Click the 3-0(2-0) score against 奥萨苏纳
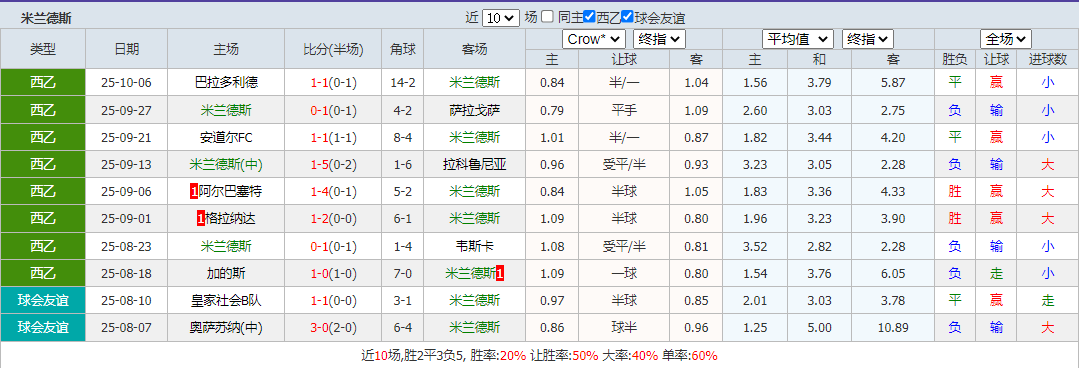 click(x=334, y=328)
